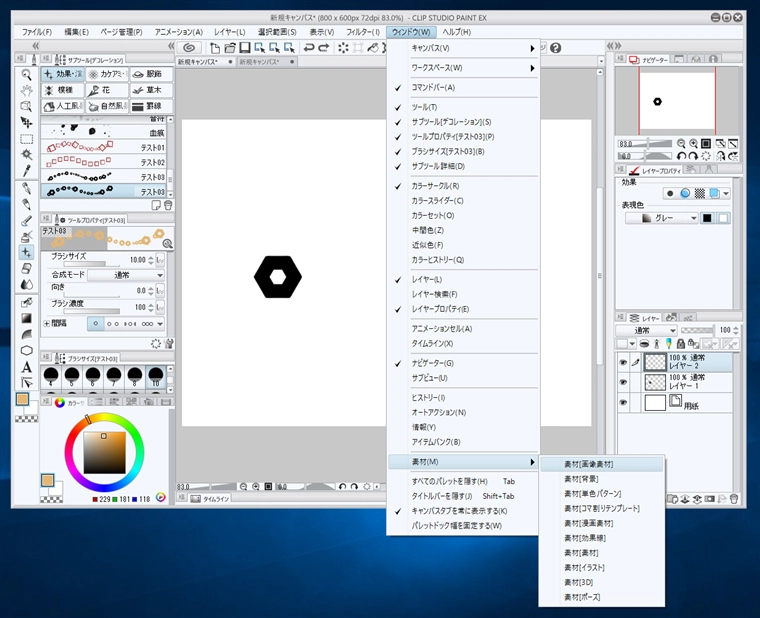Click the Clear selection starburst icon in the command bar
The image size is (760, 618).
point(343,48)
